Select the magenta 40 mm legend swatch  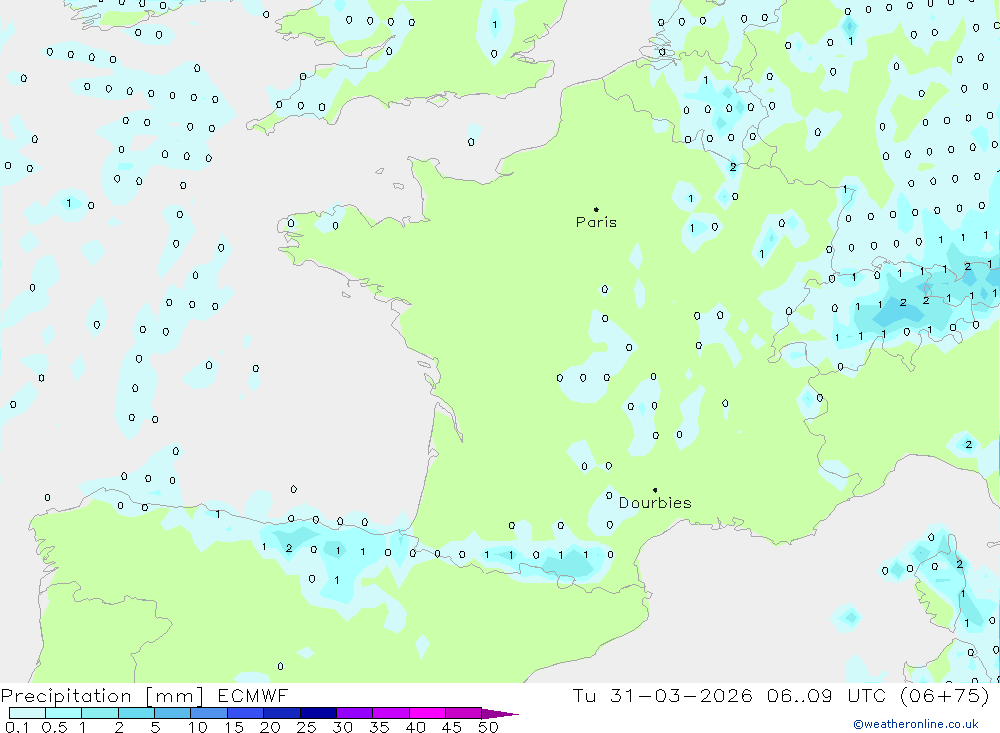tap(427, 713)
